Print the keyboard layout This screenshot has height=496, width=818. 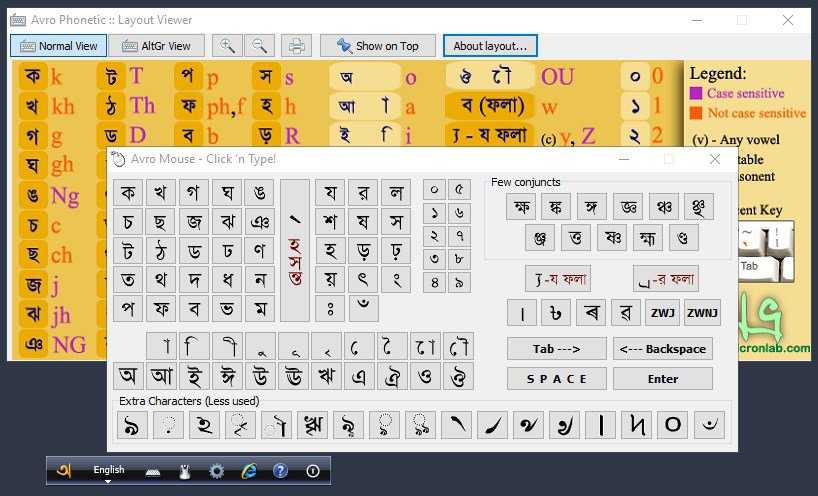click(295, 45)
